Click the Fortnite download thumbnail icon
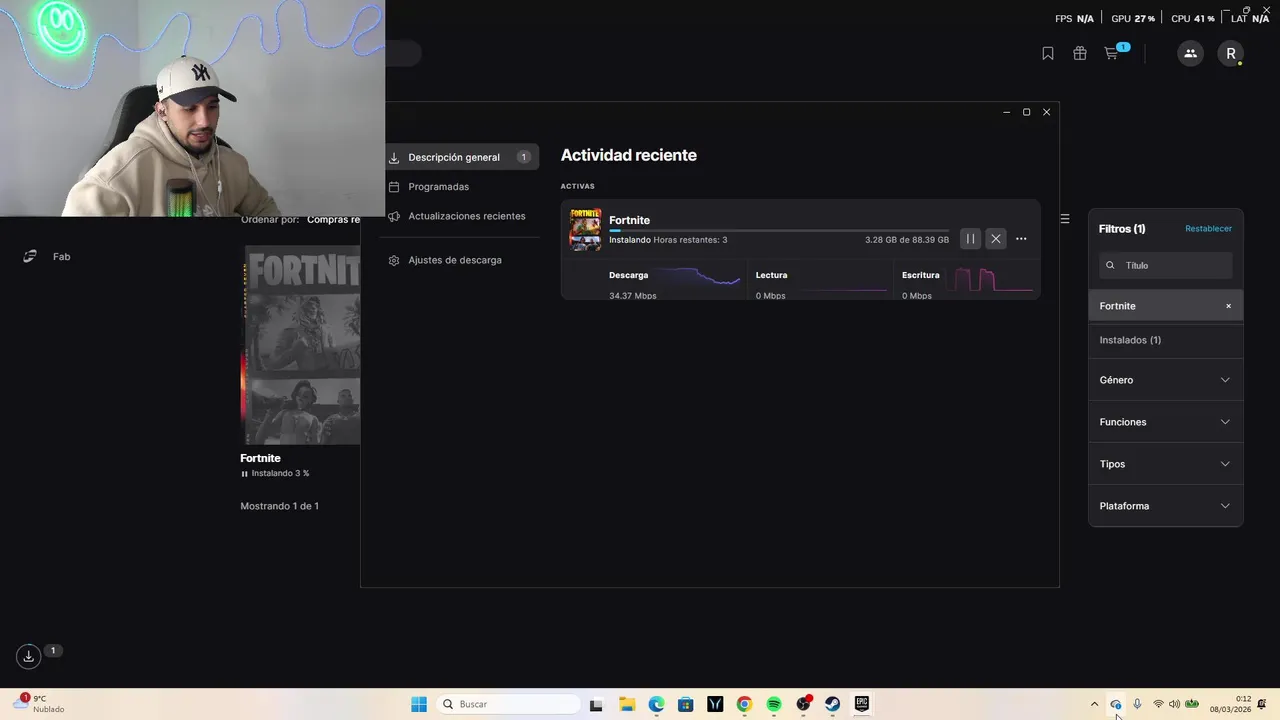 [586, 229]
